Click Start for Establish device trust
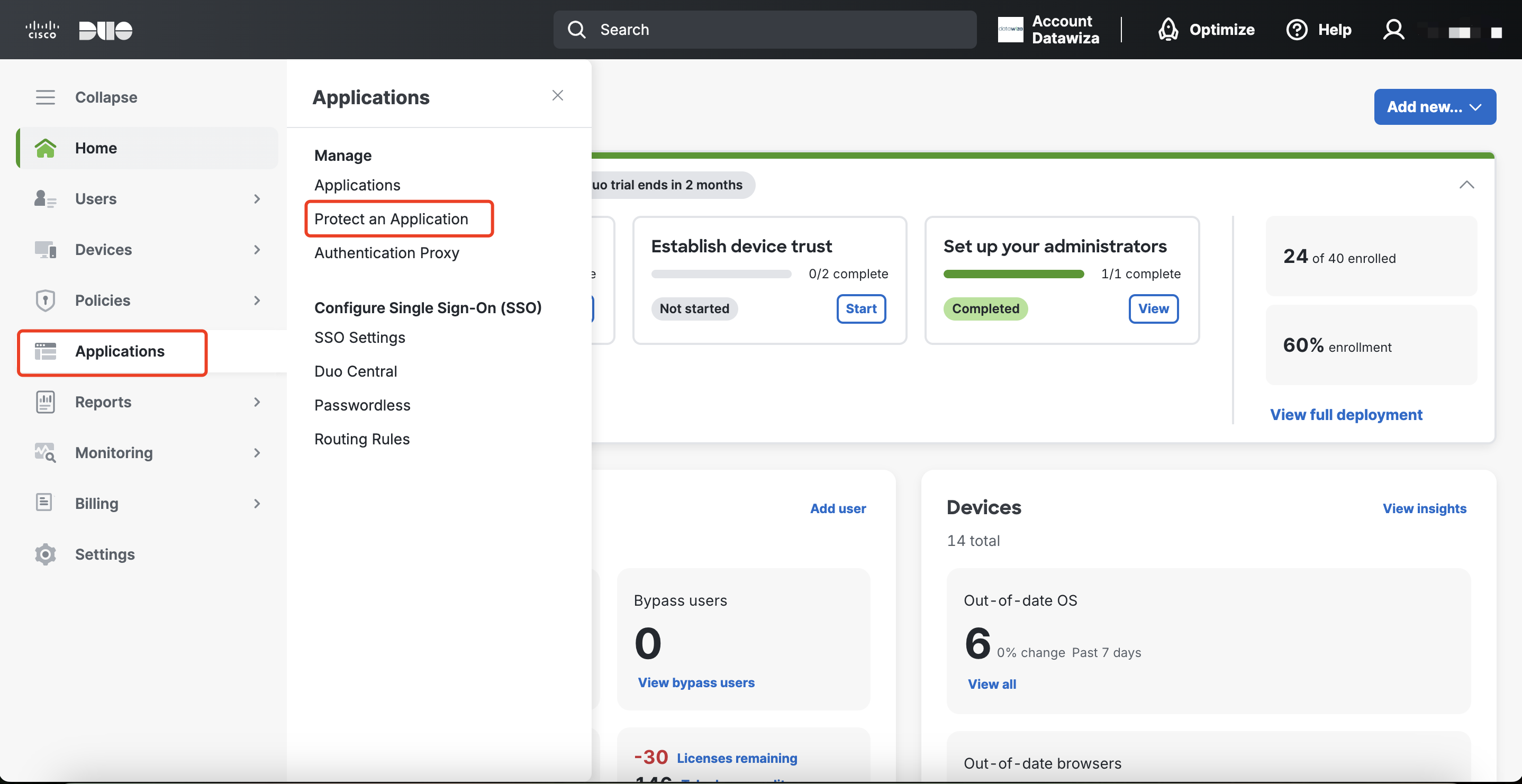 point(861,308)
